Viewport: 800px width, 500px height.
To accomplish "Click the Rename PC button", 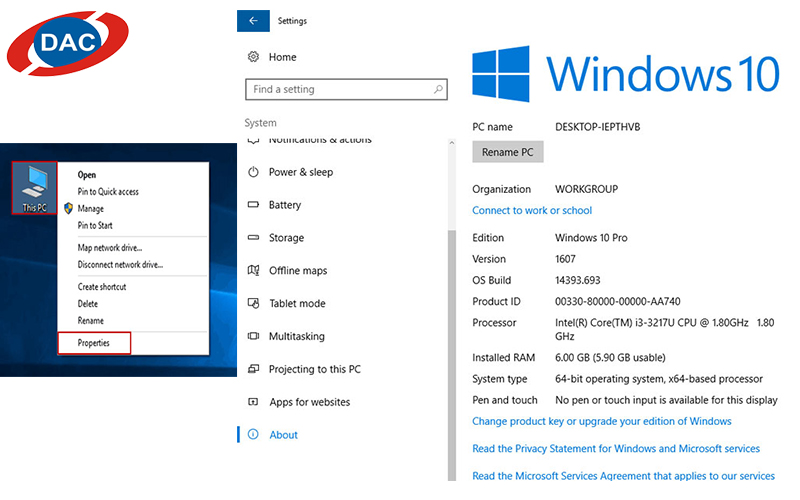I will [508, 152].
